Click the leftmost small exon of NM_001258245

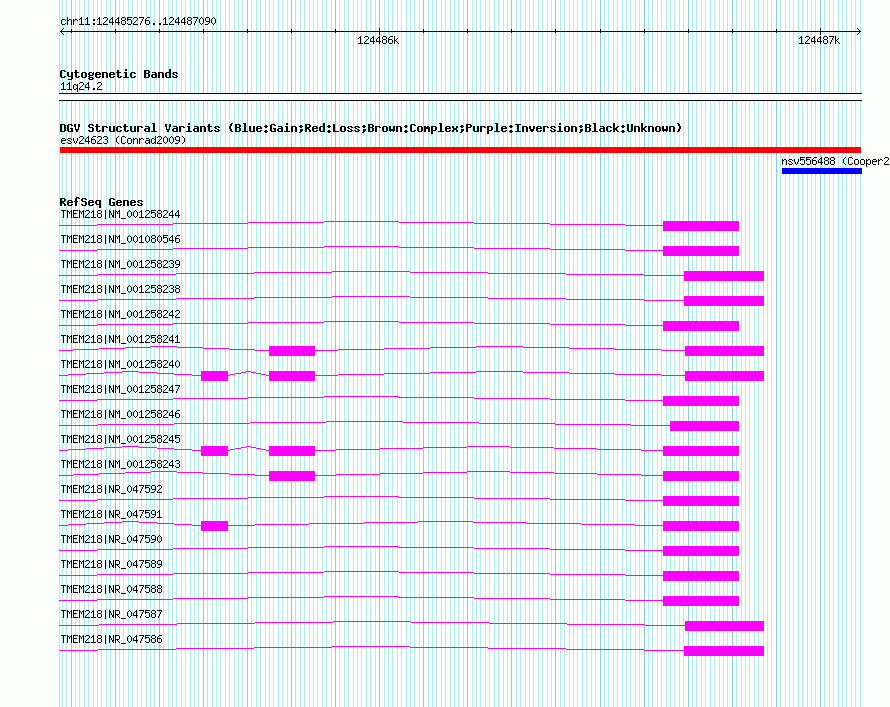pyautogui.click(x=215, y=451)
